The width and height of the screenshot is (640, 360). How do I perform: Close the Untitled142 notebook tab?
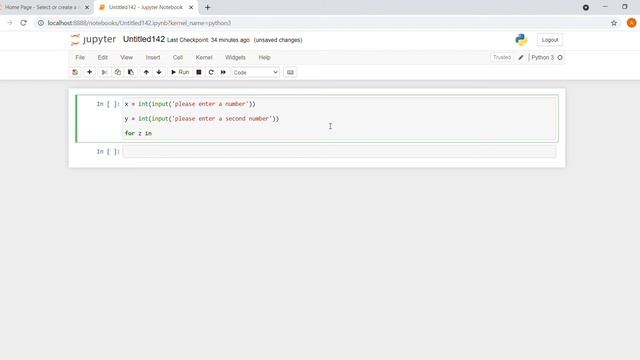pos(191,7)
